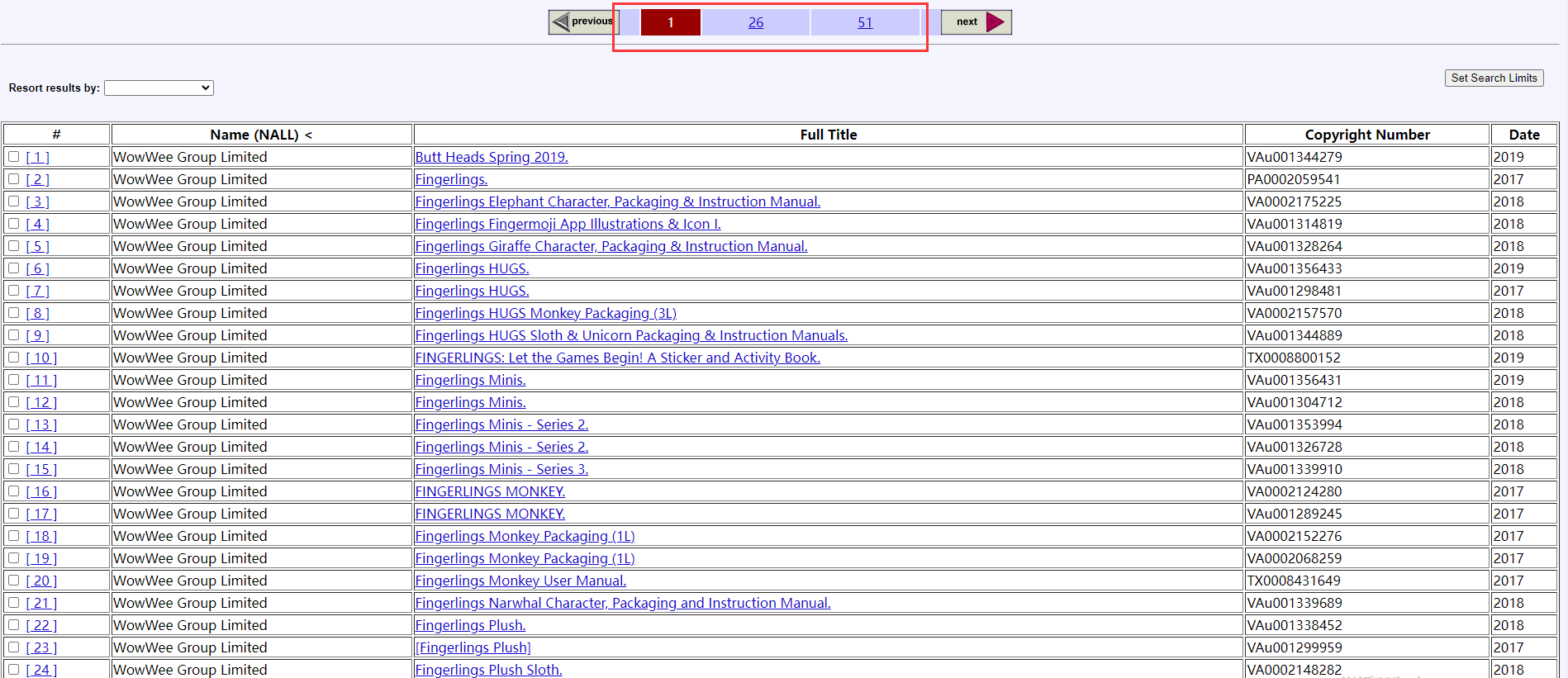
Task: Open Fingerlings Fingermoji App Illustrations link
Action: tap(568, 224)
